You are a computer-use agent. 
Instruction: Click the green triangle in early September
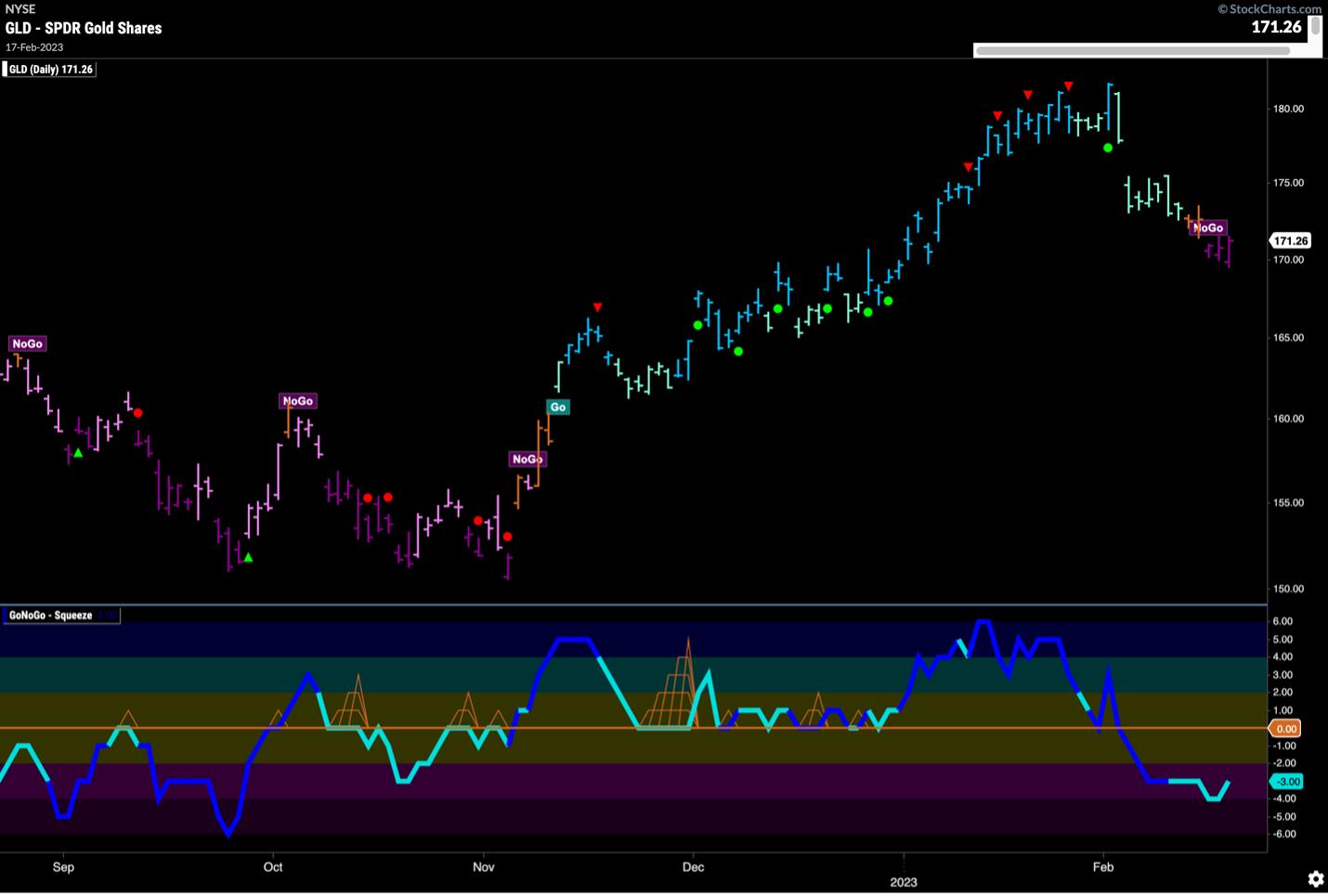pyautogui.click(x=78, y=452)
